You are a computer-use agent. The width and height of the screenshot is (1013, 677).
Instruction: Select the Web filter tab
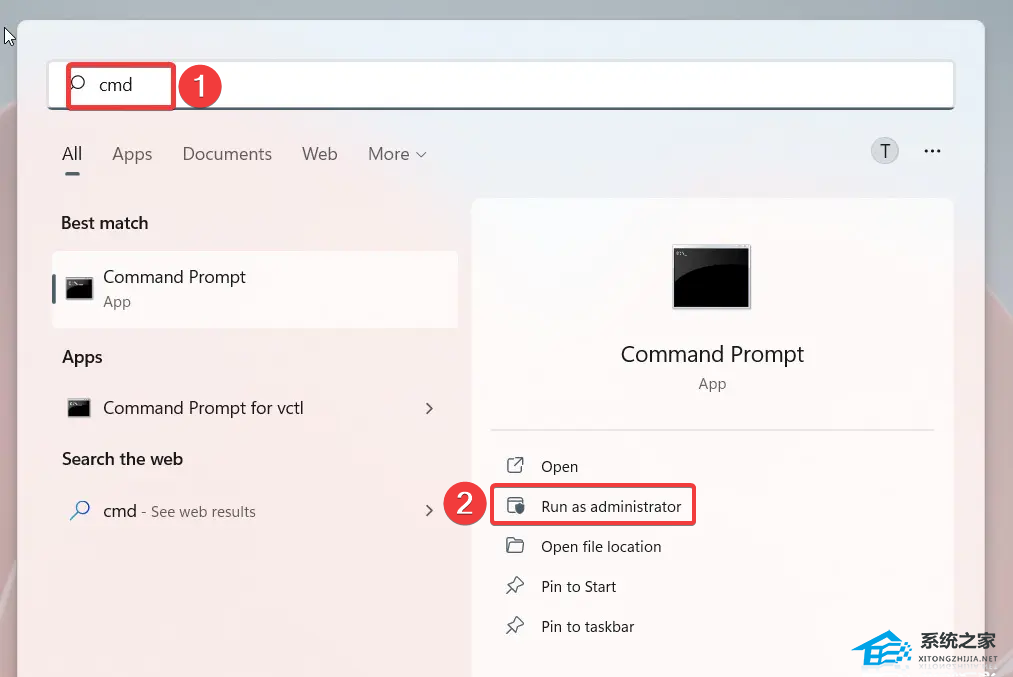tap(319, 154)
